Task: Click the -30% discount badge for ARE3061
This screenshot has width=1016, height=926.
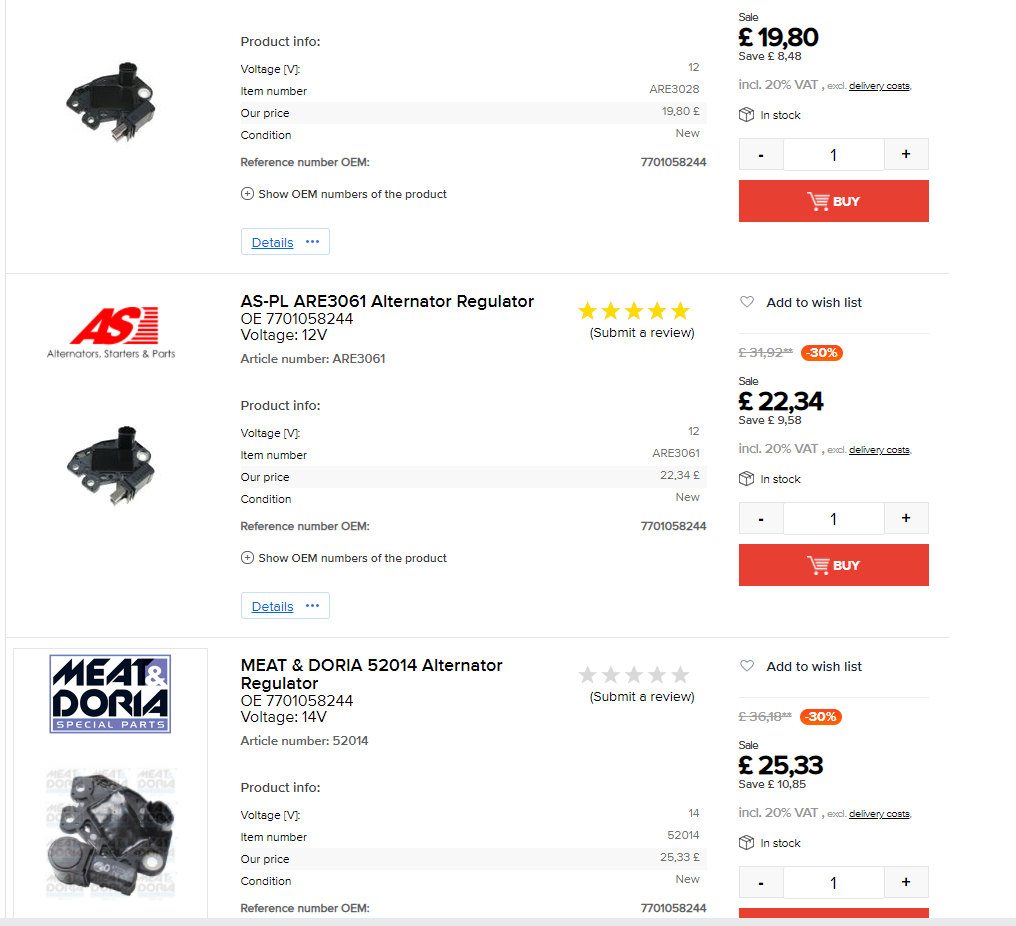Action: point(821,353)
